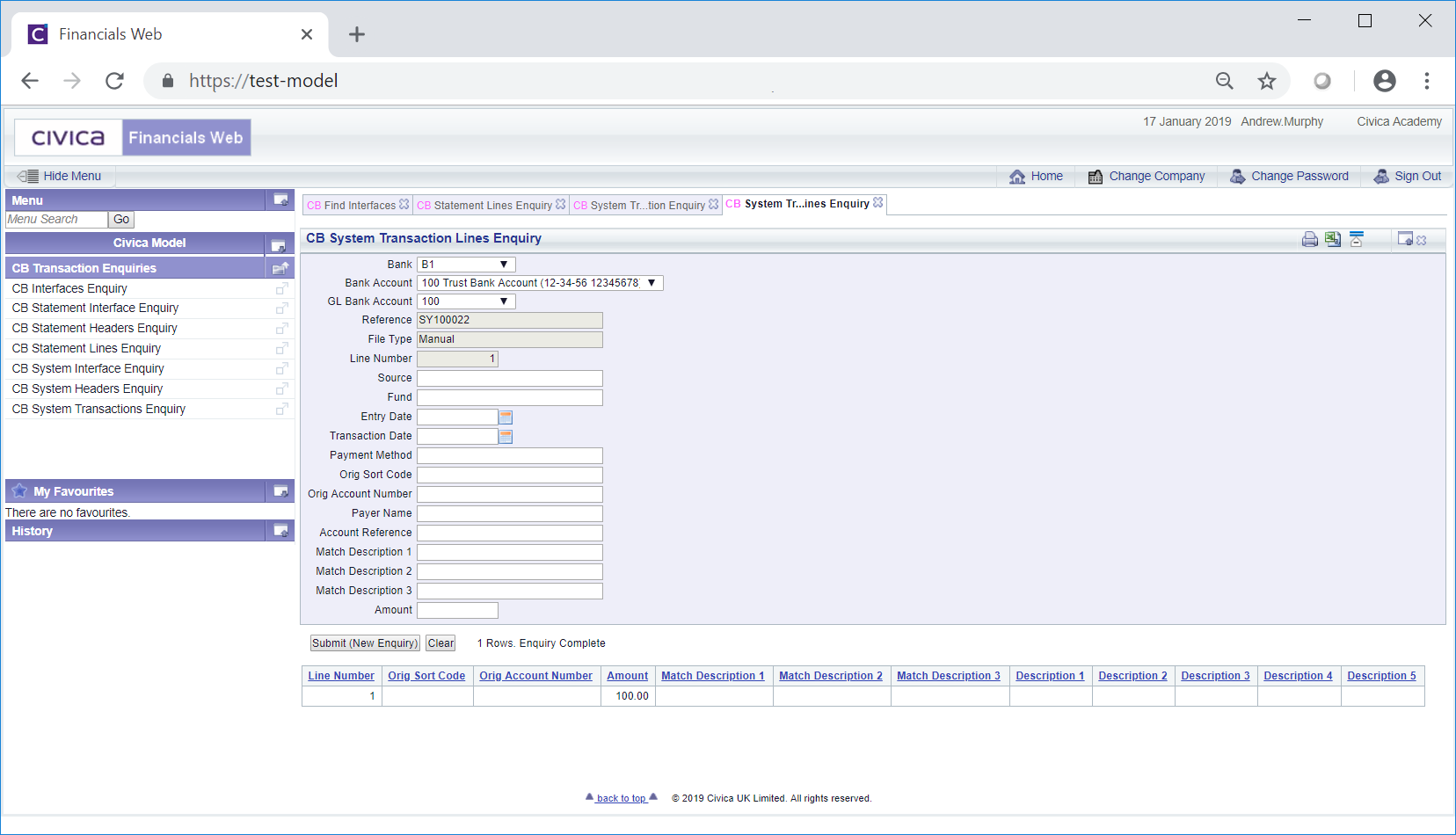The height and width of the screenshot is (835, 1456).
Task: Bookmark this page with the star icon
Action: 1267,81
